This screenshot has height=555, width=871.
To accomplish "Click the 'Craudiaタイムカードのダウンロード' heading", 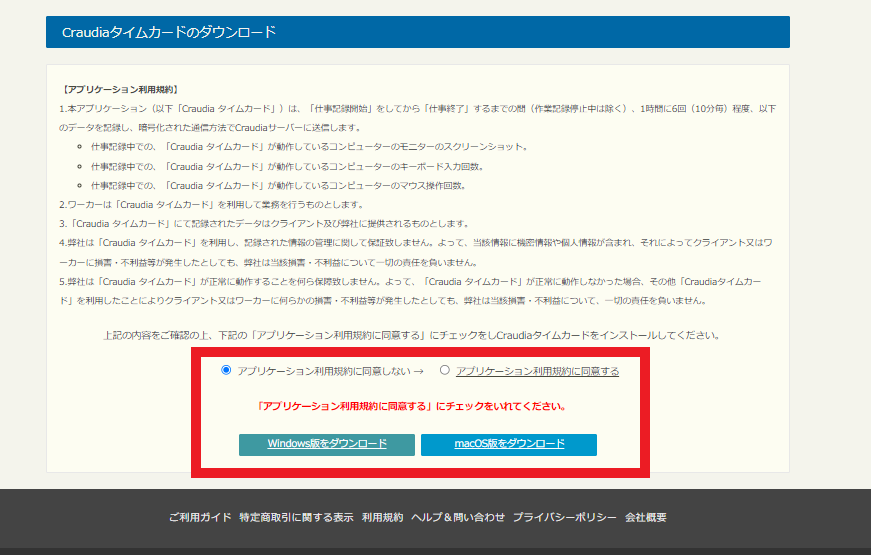I will (169, 32).
